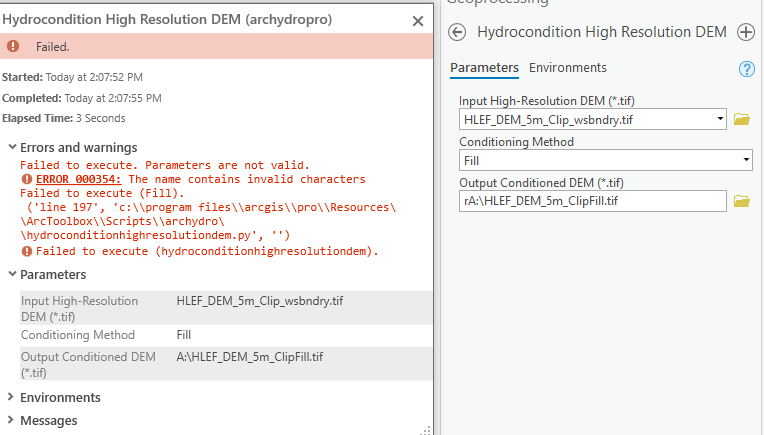Collapse the Errors and warnings section
The image size is (764, 435).
point(10,147)
